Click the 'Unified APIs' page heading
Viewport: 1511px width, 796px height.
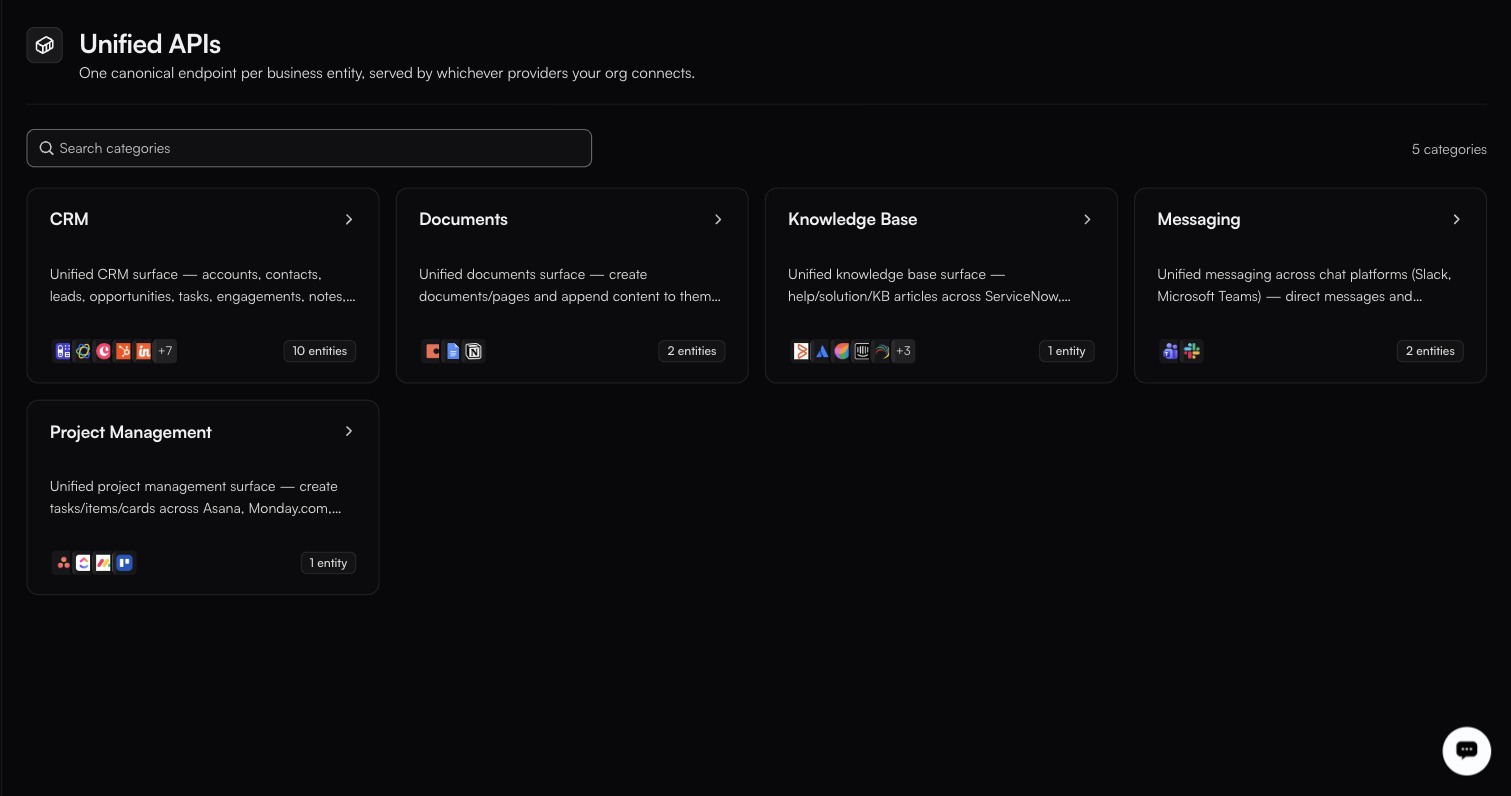[x=150, y=44]
